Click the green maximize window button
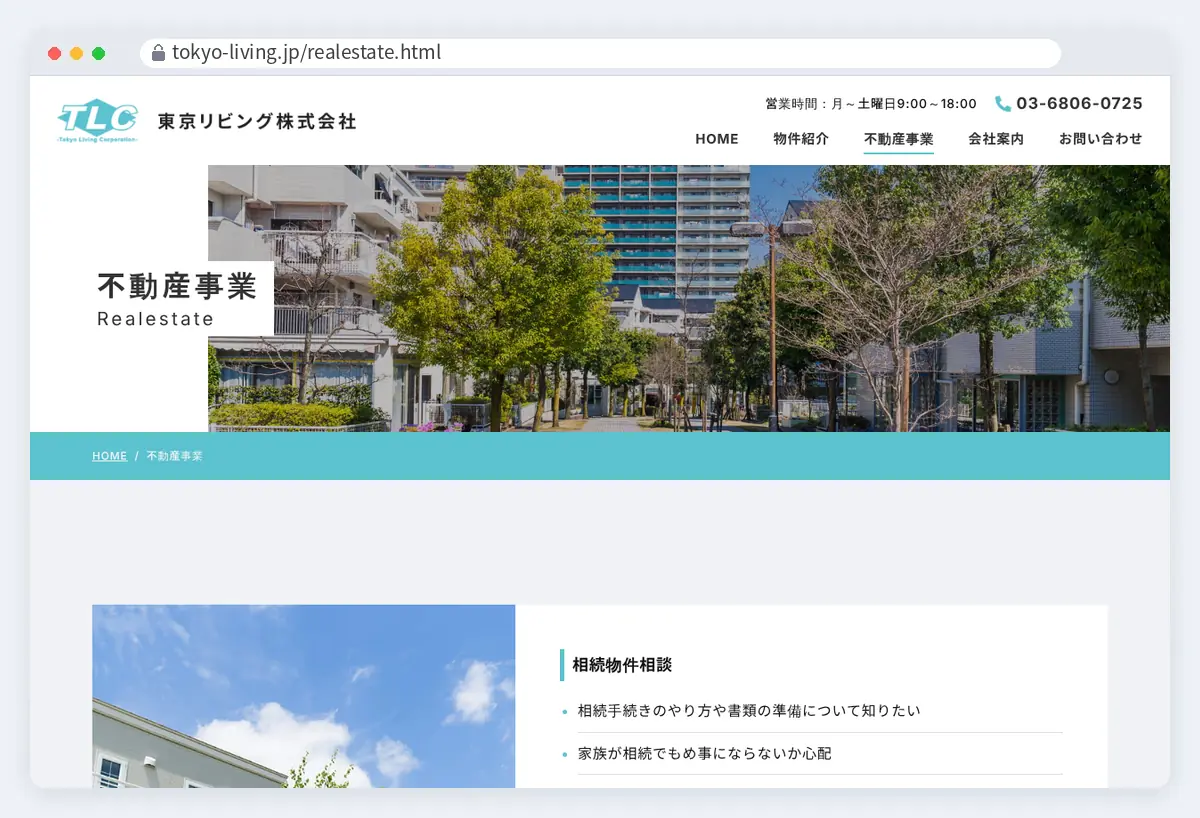1200x818 pixels. 98,53
